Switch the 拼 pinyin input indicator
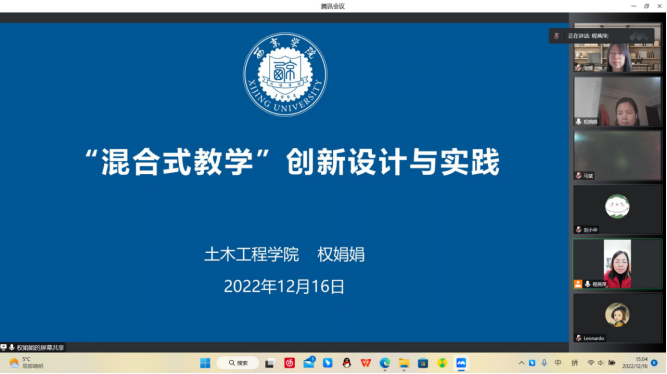 click(x=575, y=363)
